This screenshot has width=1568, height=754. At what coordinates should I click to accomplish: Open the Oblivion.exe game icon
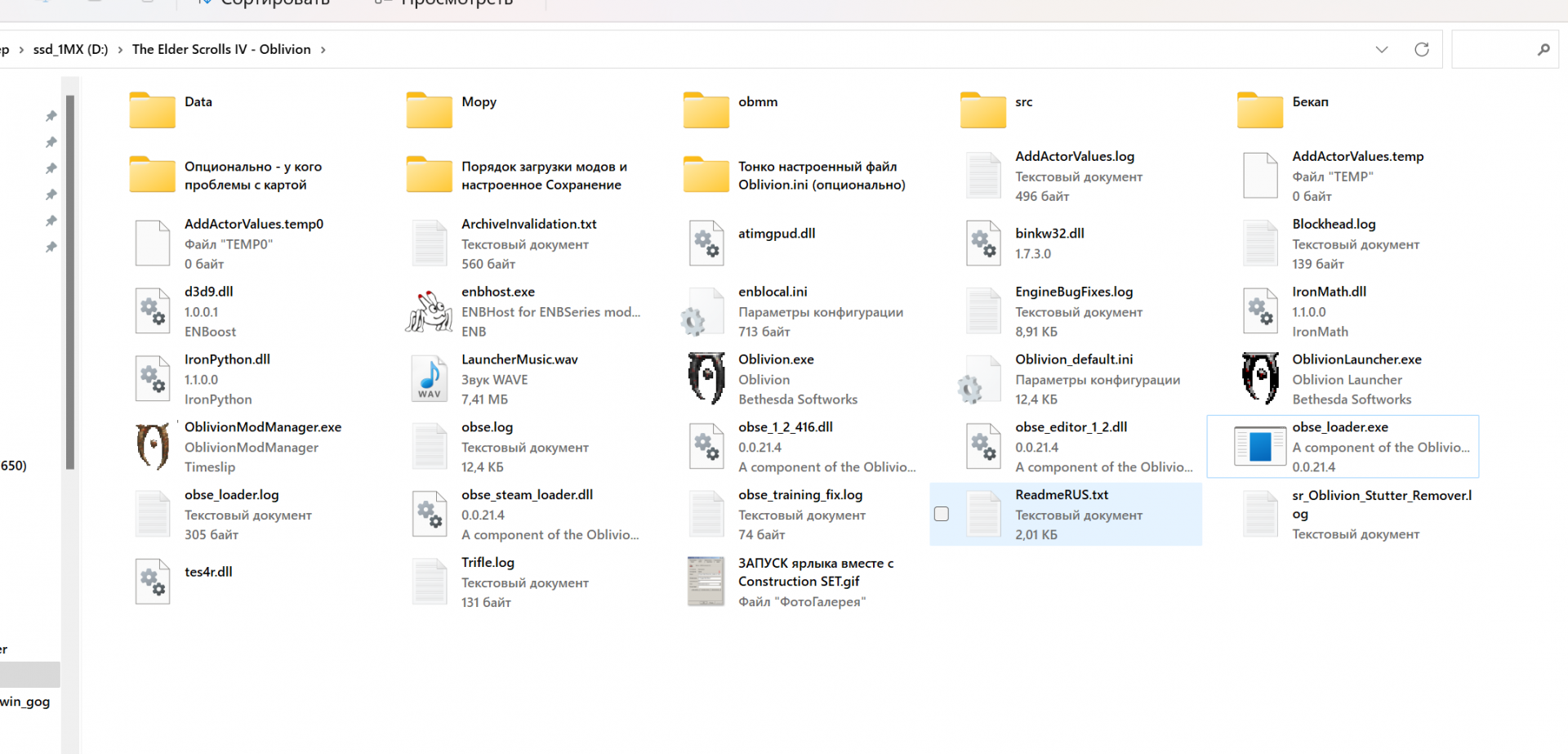tap(706, 378)
